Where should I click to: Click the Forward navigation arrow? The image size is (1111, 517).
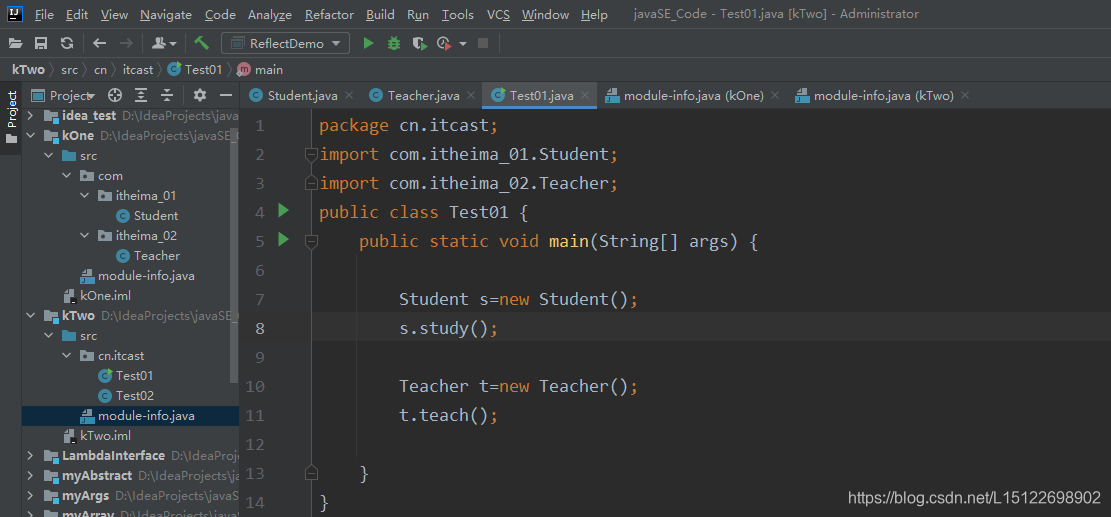126,43
